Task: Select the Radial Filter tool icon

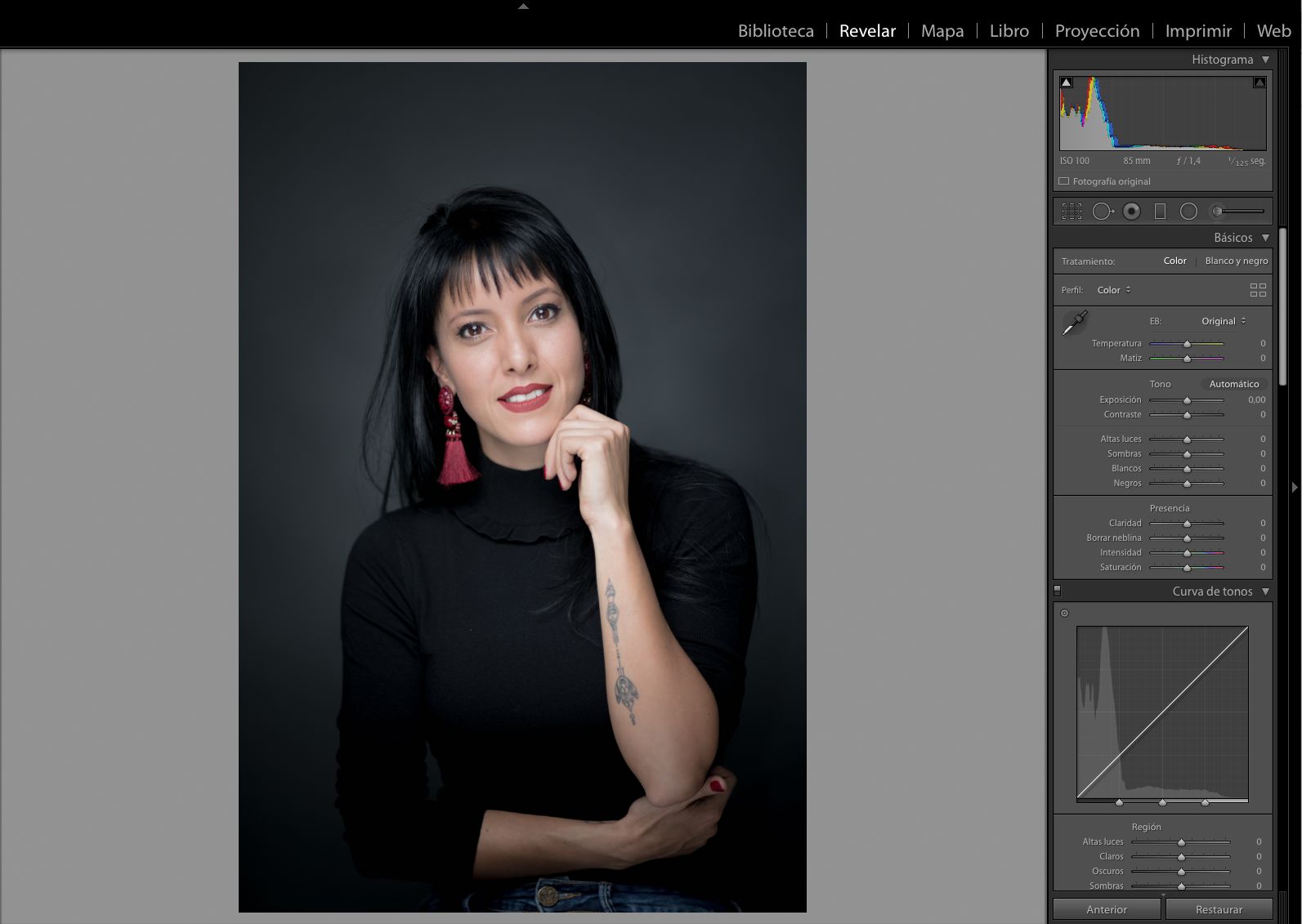Action: [1189, 212]
